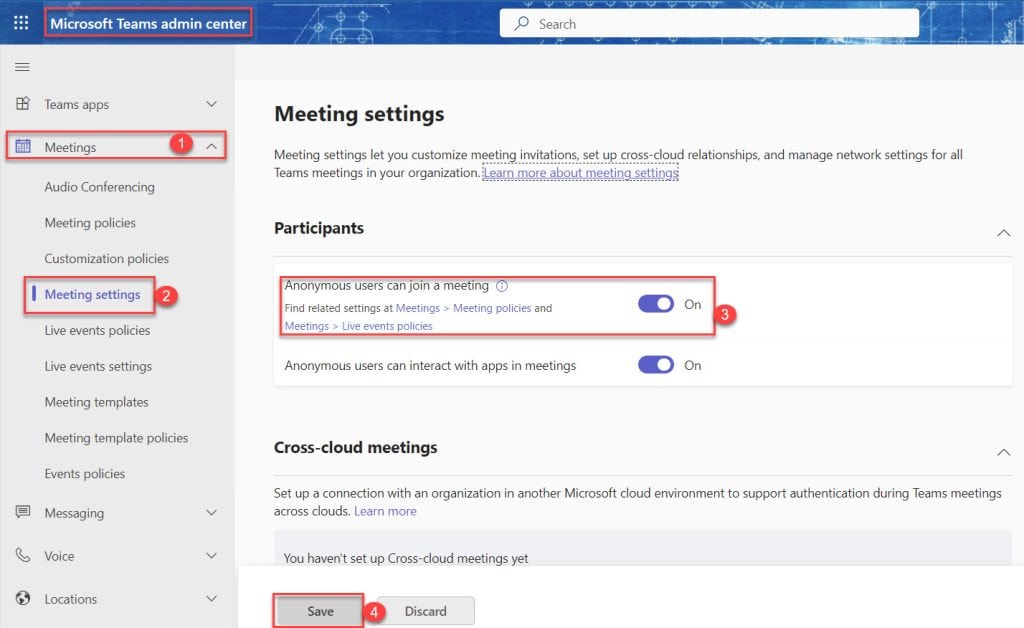Image resolution: width=1024 pixels, height=628 pixels.
Task: Click the Locations globe icon
Action: (23, 598)
